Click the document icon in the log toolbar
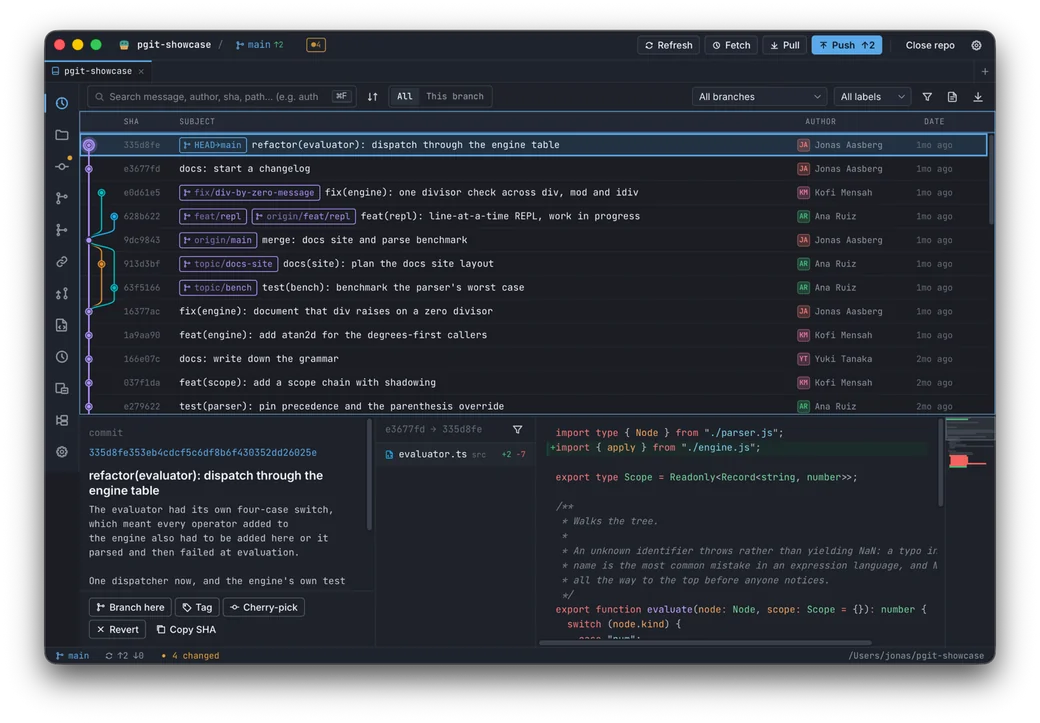Viewport: 1040px width, 723px height. coord(952,97)
